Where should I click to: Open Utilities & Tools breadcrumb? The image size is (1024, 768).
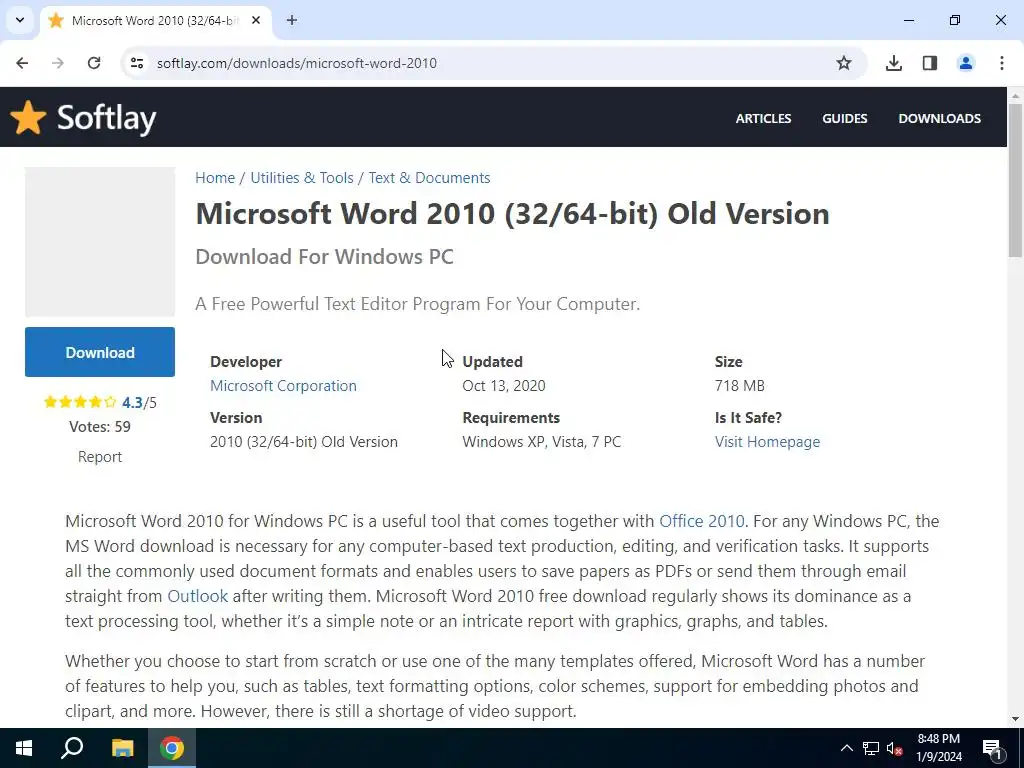click(x=302, y=178)
